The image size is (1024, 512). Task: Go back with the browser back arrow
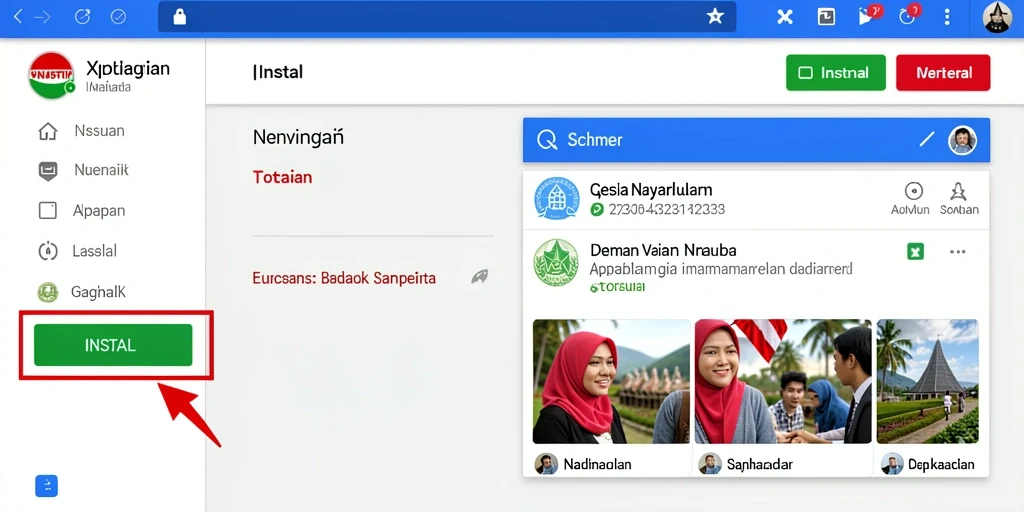(18, 17)
